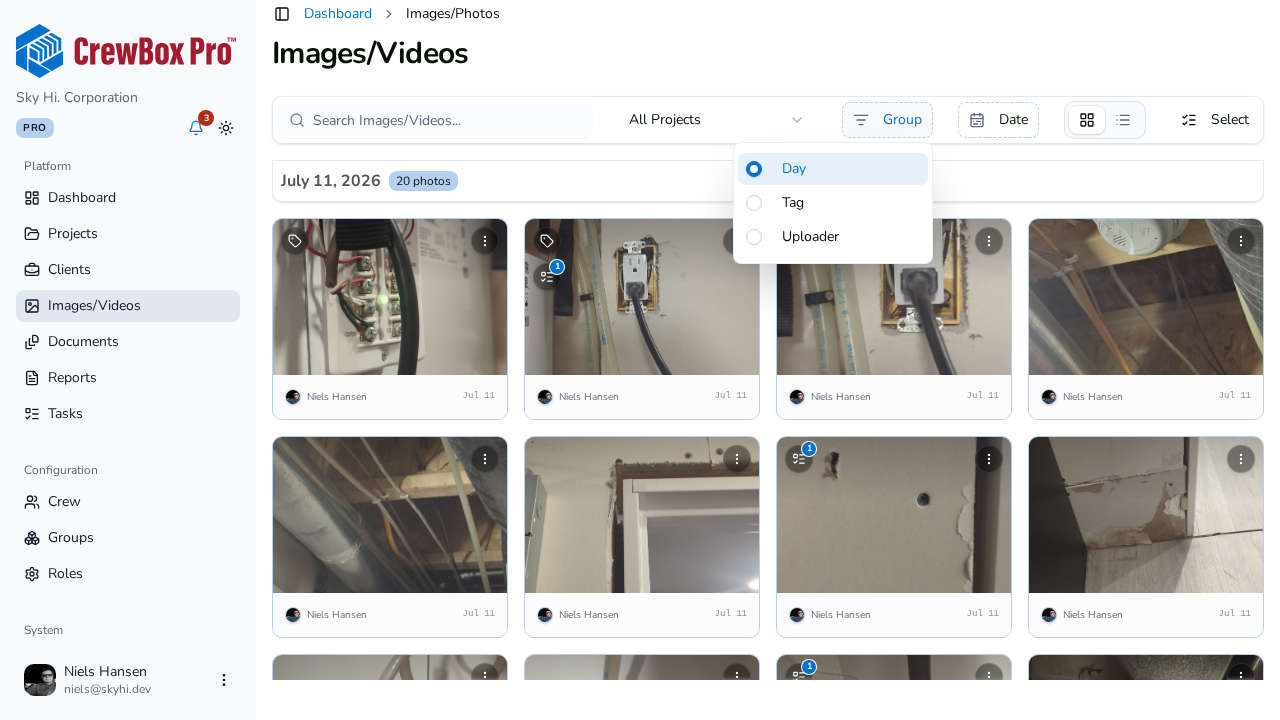Expand the All Projects dropdown
The image size is (1280, 720).
point(716,120)
